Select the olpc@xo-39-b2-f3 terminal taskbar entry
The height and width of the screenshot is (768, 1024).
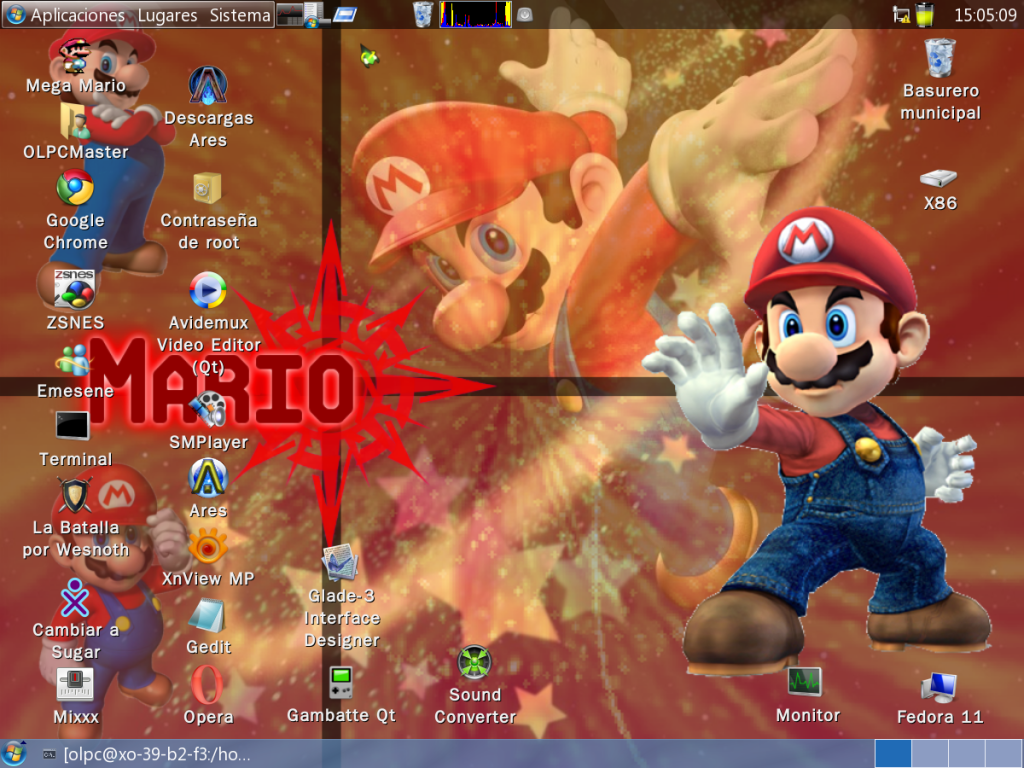tap(146, 754)
